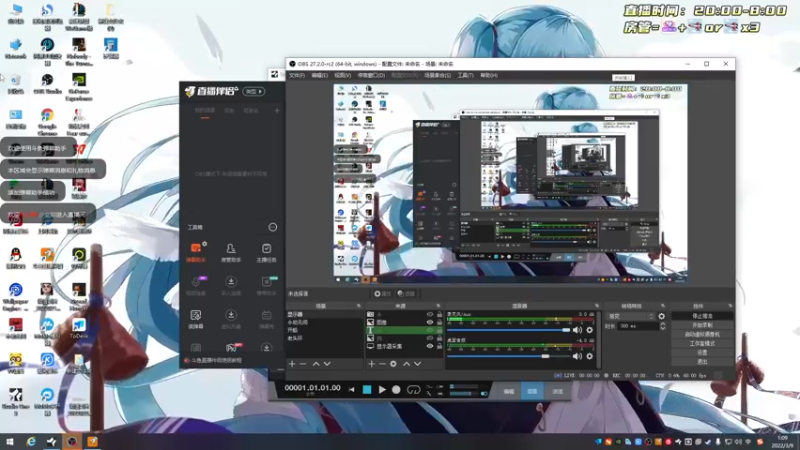Click the add source plus icon in OBS

pyautogui.click(x=371, y=364)
